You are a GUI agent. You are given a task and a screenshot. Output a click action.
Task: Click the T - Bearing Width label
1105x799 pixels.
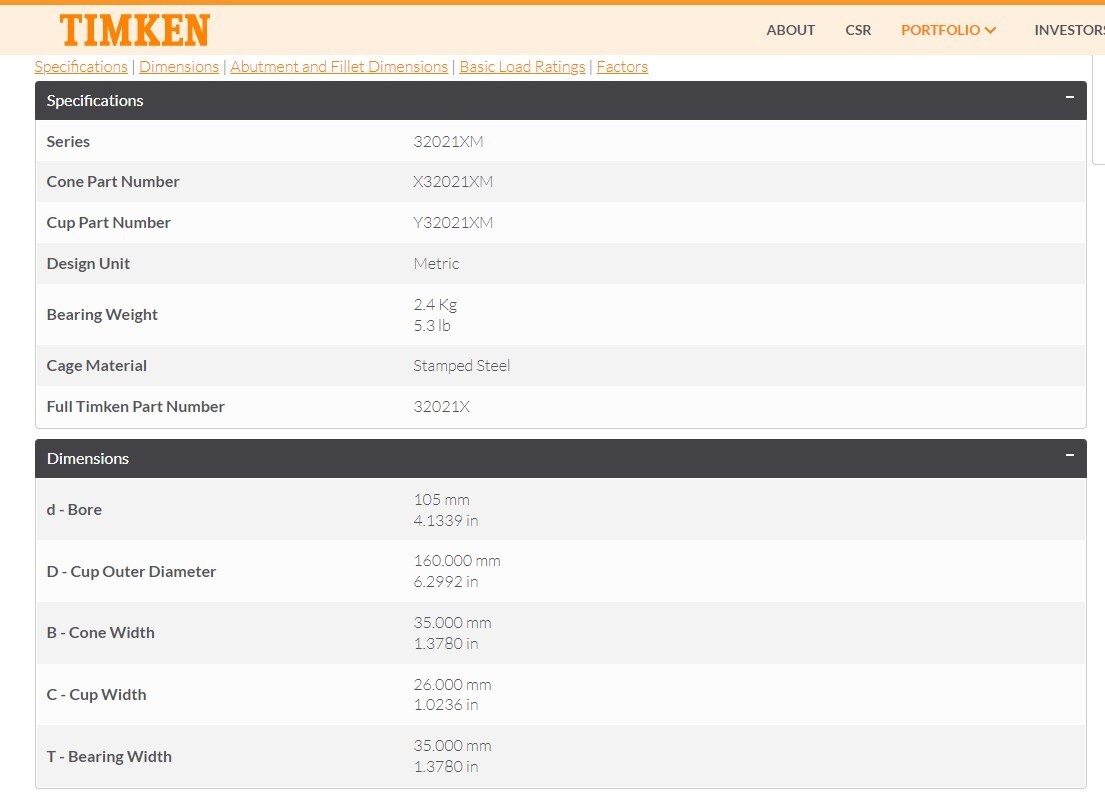pos(109,757)
